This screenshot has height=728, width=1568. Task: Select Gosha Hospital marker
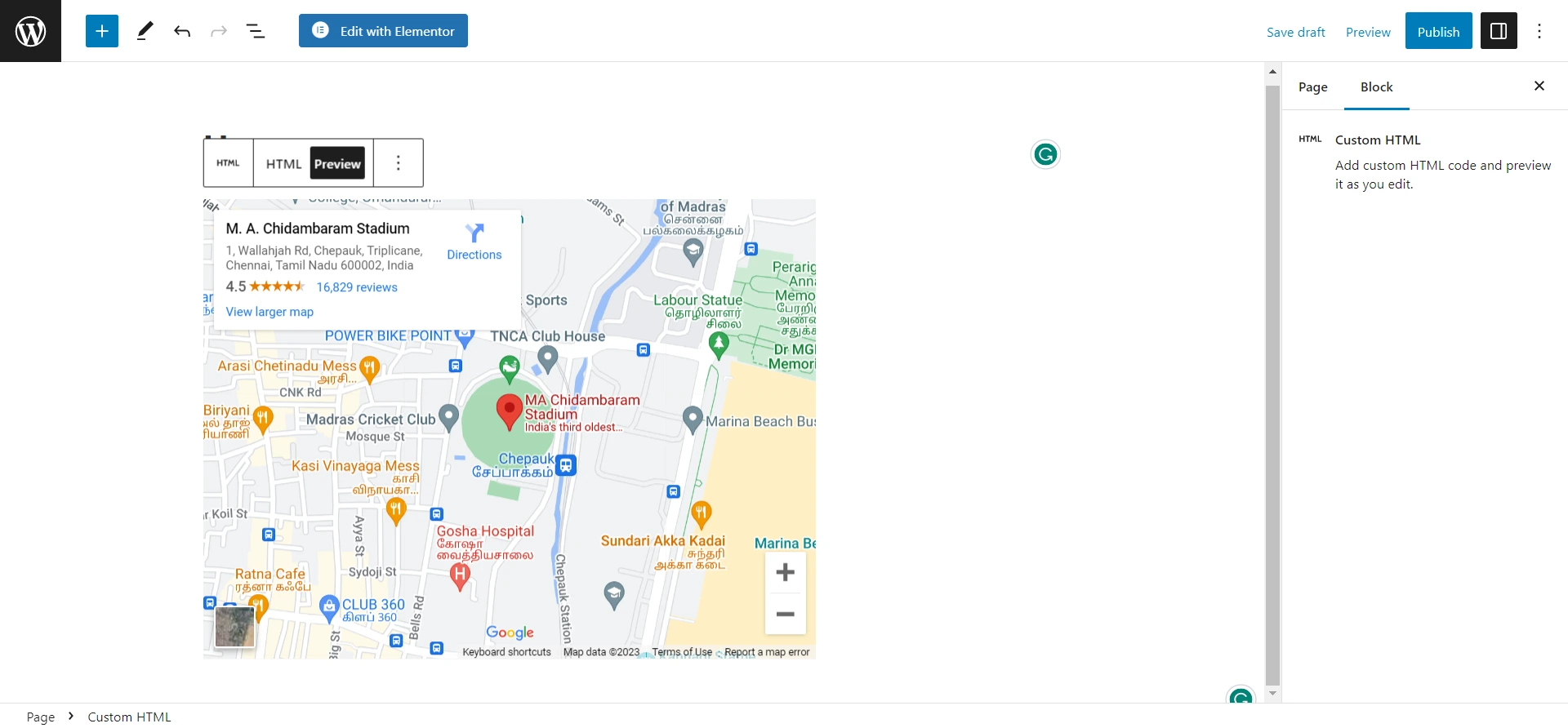coord(460,576)
